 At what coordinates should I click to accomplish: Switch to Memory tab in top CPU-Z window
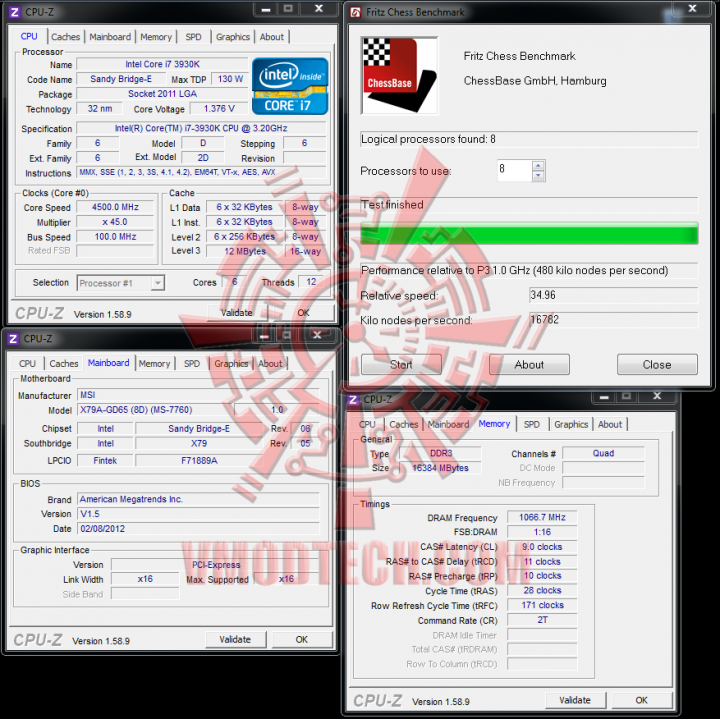click(x=156, y=37)
